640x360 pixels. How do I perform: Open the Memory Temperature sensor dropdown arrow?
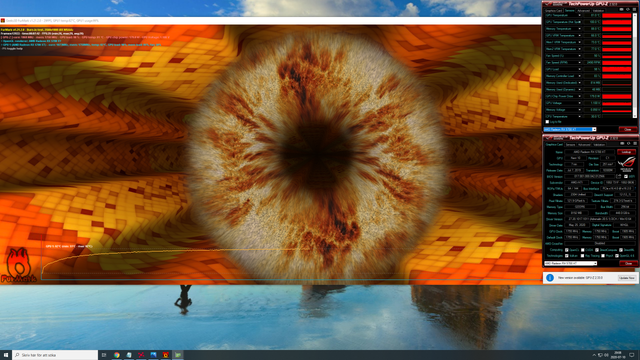[579, 29]
